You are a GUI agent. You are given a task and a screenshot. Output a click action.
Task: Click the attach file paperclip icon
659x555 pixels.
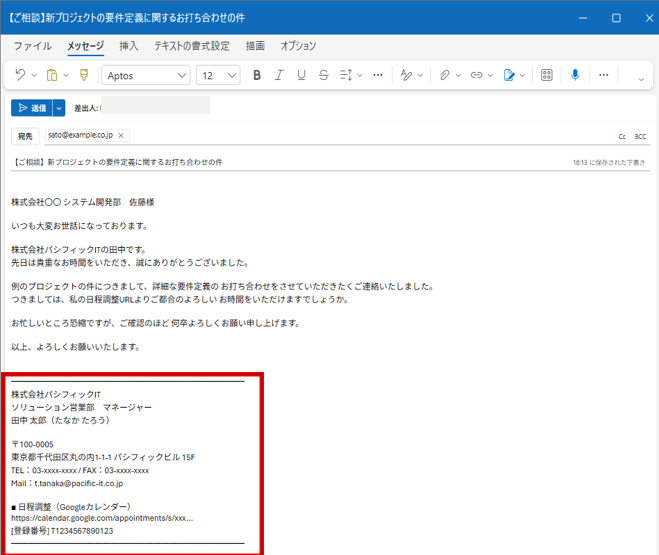click(445, 75)
